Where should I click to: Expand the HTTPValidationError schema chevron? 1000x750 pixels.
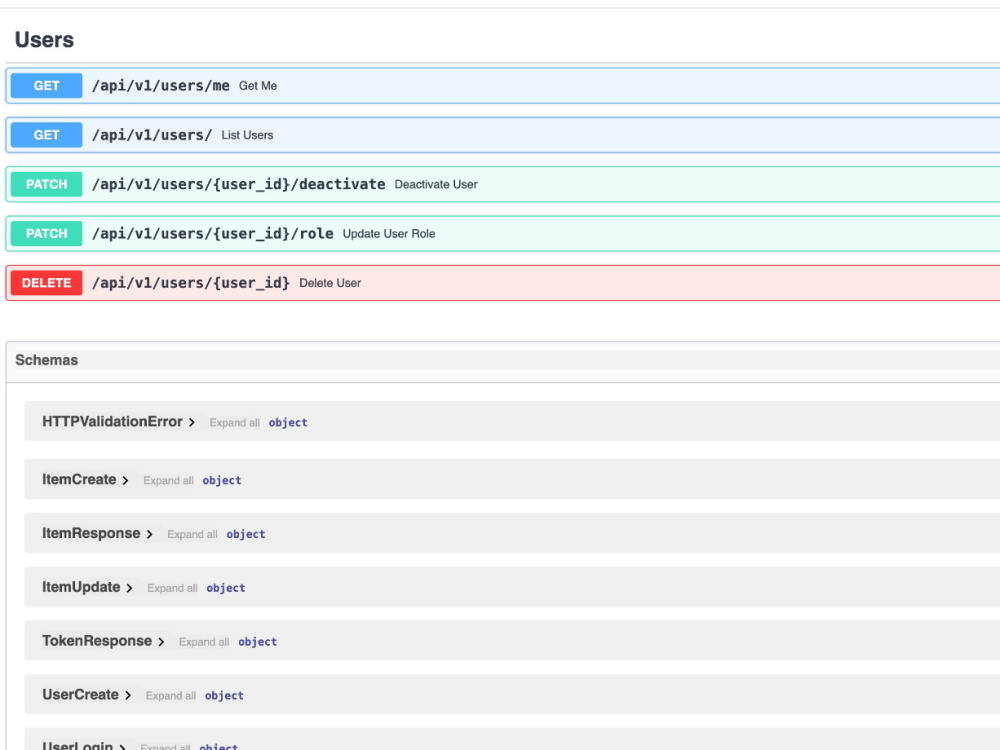click(x=191, y=422)
